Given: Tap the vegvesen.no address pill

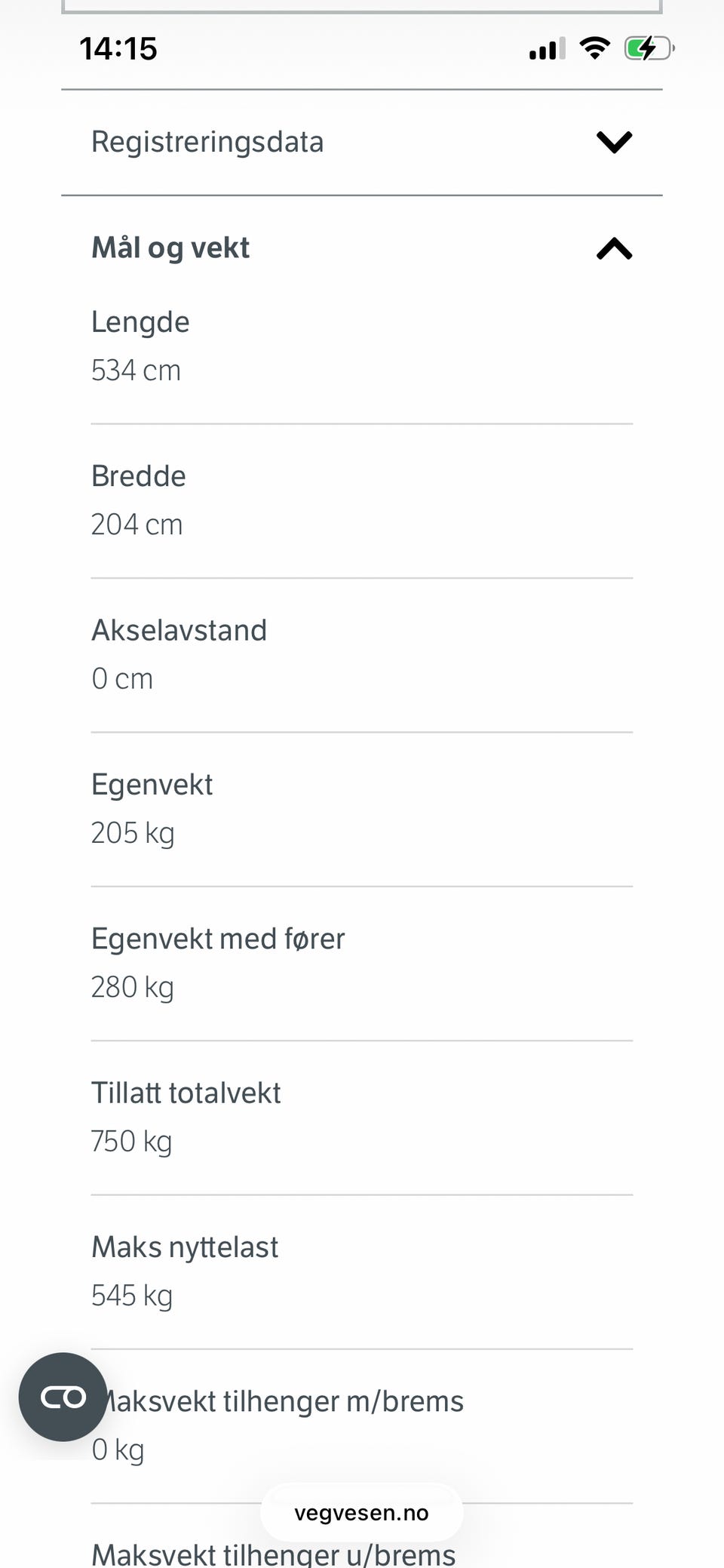Looking at the screenshot, I should pyautogui.click(x=362, y=1512).
